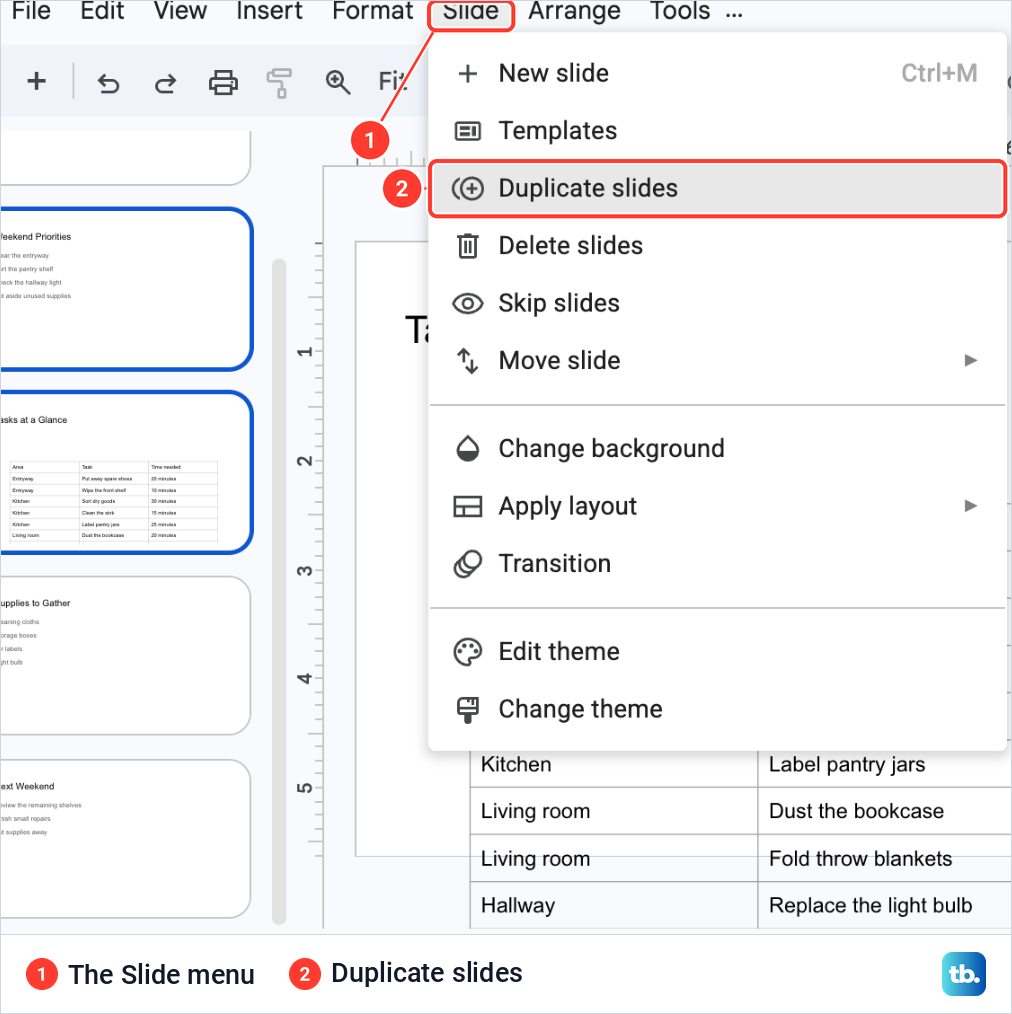Open the Tools menu
Viewport: 1012px width, 1014px height.
tap(680, 11)
